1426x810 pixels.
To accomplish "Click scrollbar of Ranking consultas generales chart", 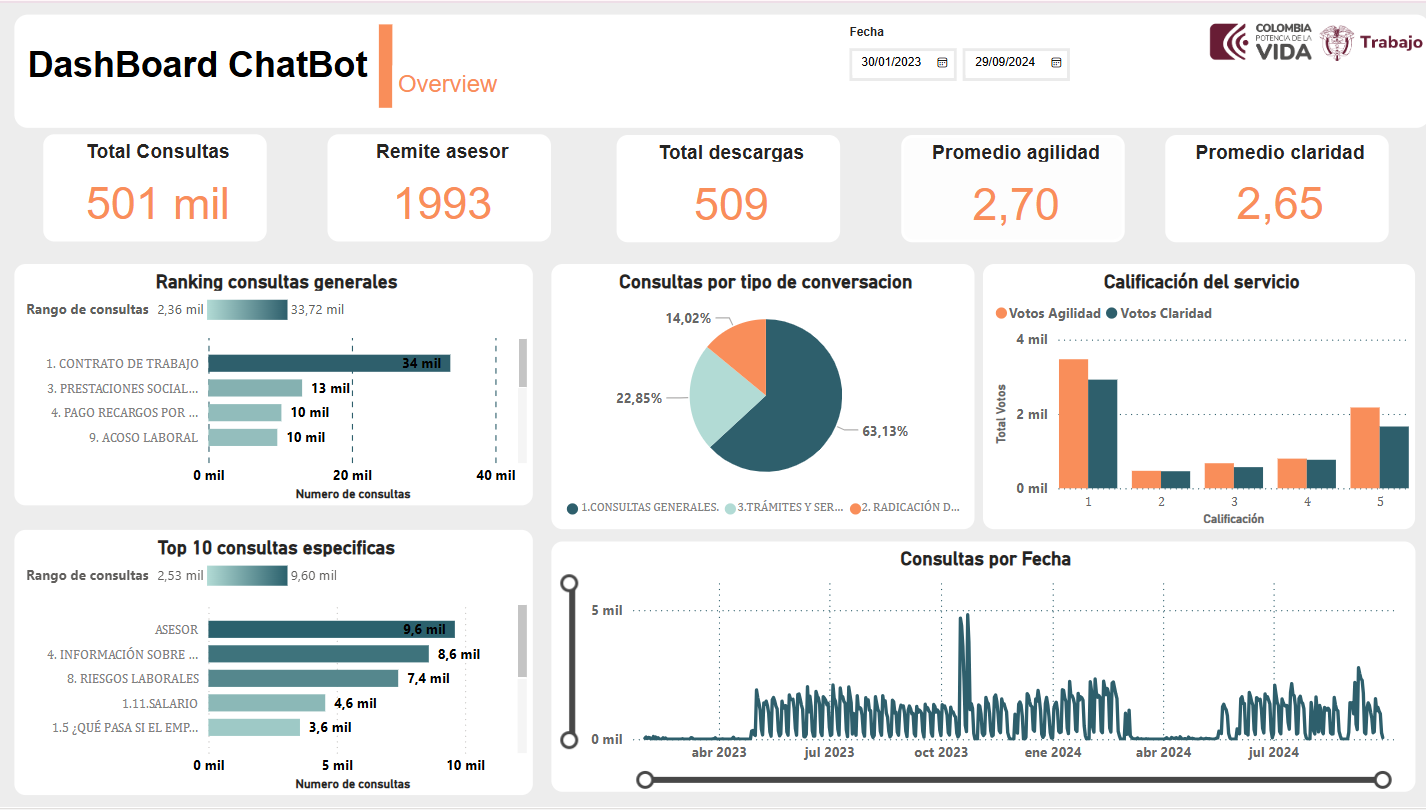I will click(x=522, y=363).
